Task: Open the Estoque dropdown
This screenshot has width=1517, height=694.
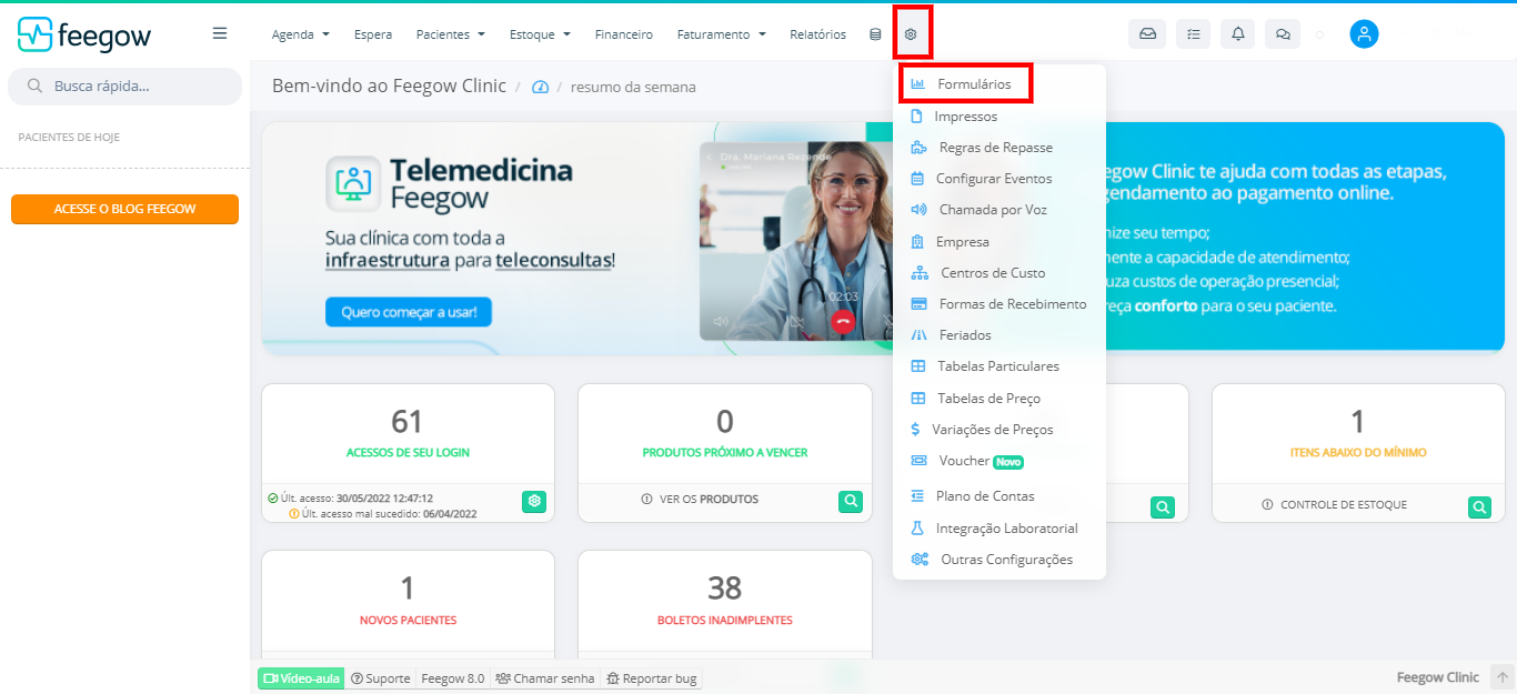Action: coord(540,34)
